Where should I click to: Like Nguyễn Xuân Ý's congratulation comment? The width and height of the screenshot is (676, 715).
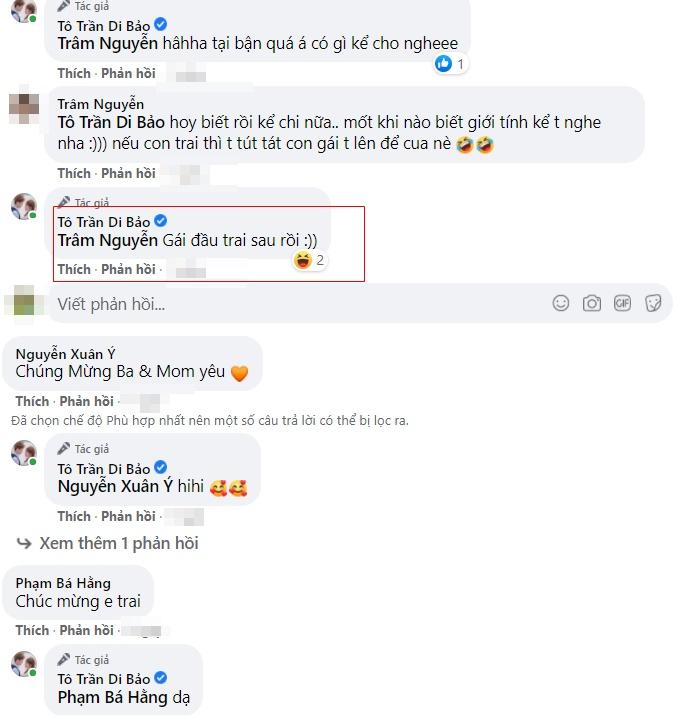click(32, 401)
